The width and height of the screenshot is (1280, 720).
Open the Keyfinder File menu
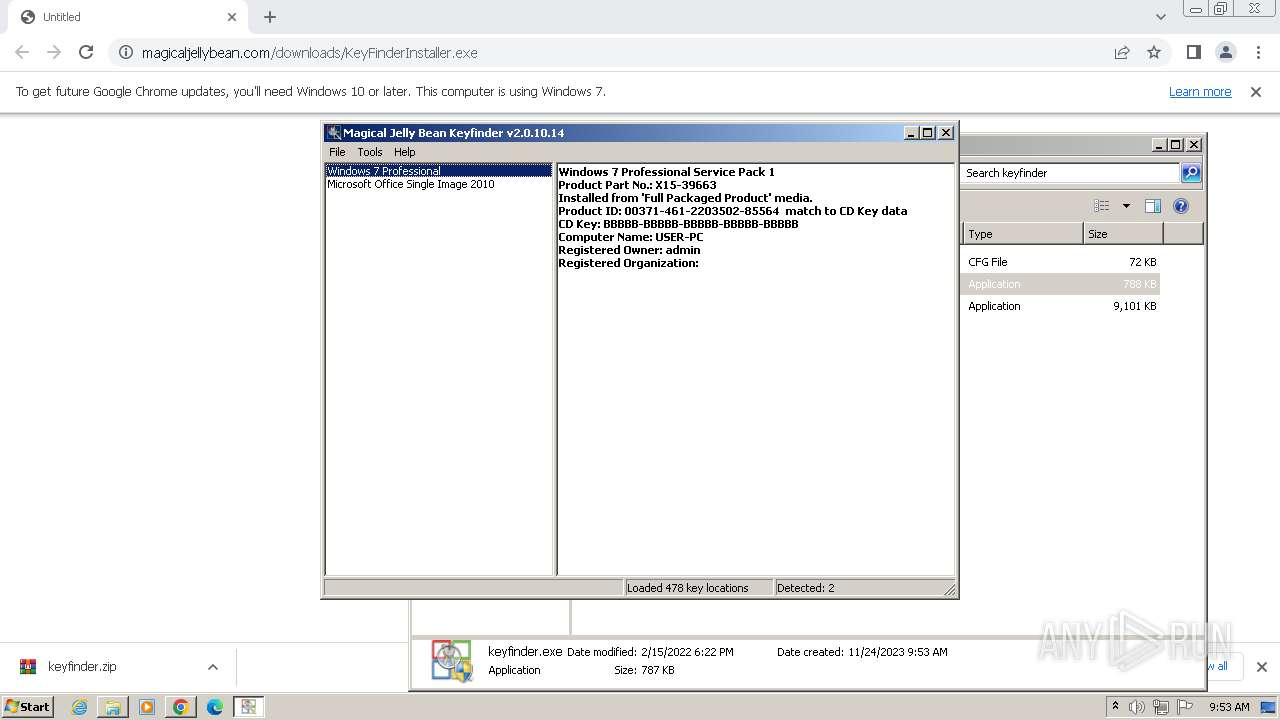[x=337, y=152]
